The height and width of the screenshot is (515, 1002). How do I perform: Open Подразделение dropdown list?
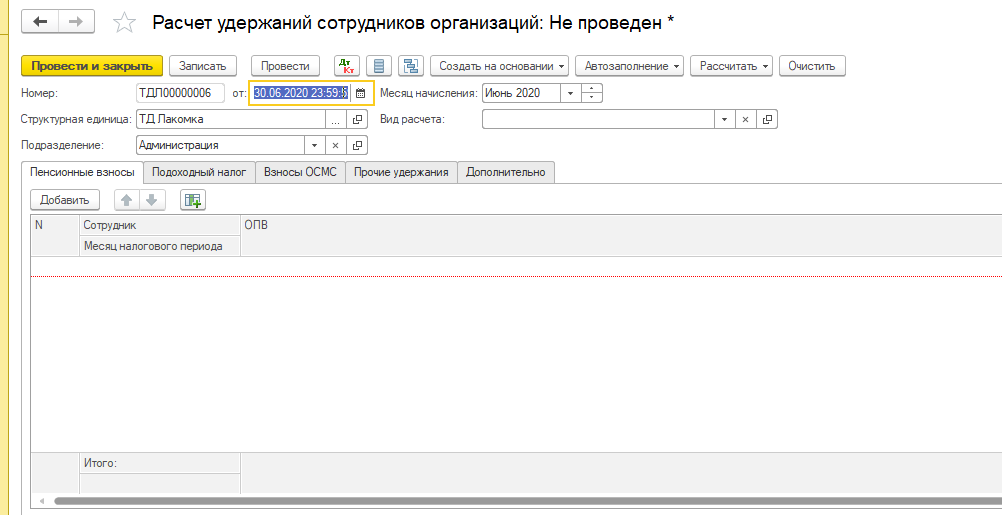click(x=314, y=146)
